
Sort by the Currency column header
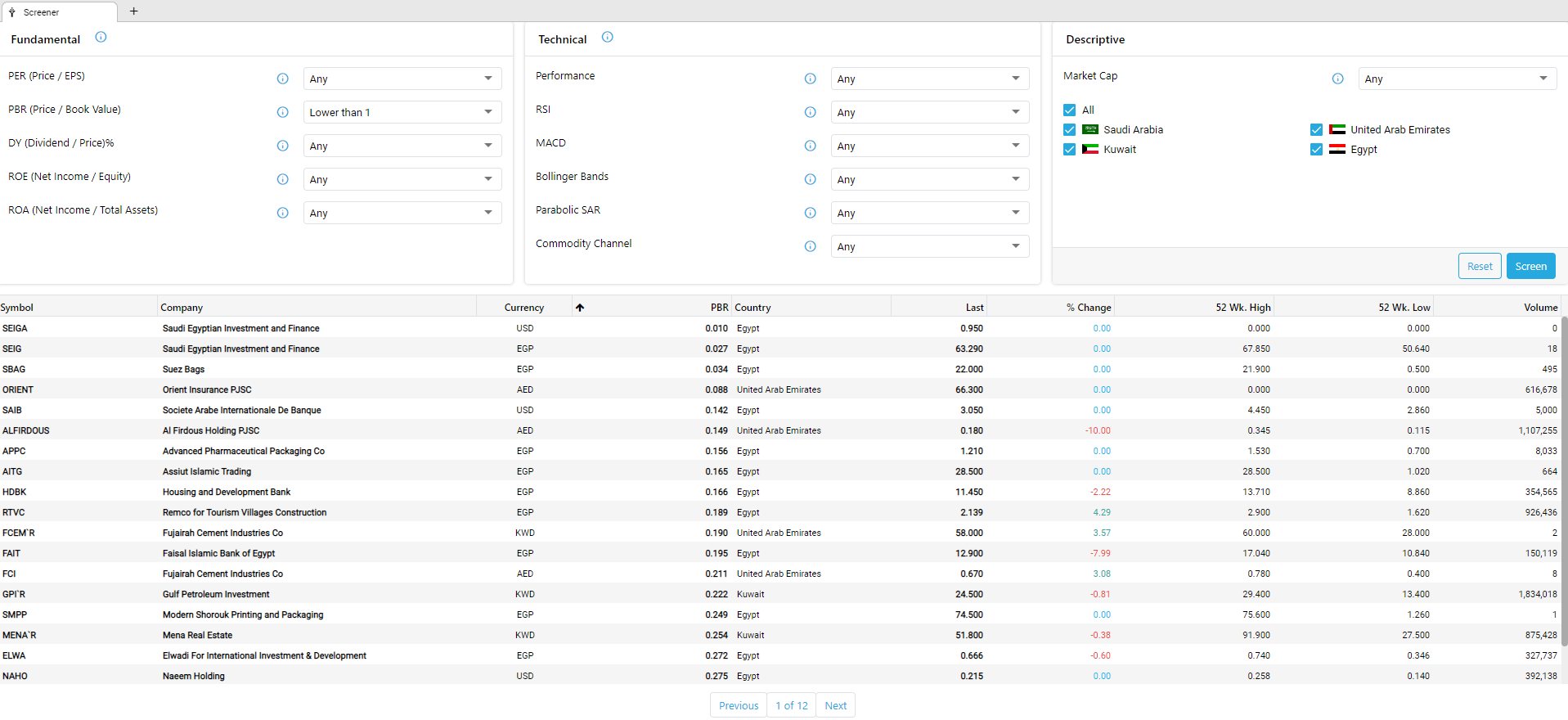point(523,308)
